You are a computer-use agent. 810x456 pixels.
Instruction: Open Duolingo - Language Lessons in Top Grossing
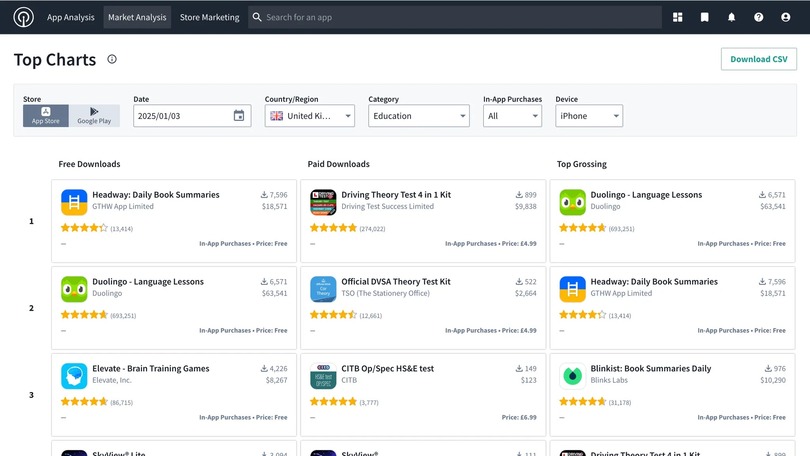click(646, 195)
